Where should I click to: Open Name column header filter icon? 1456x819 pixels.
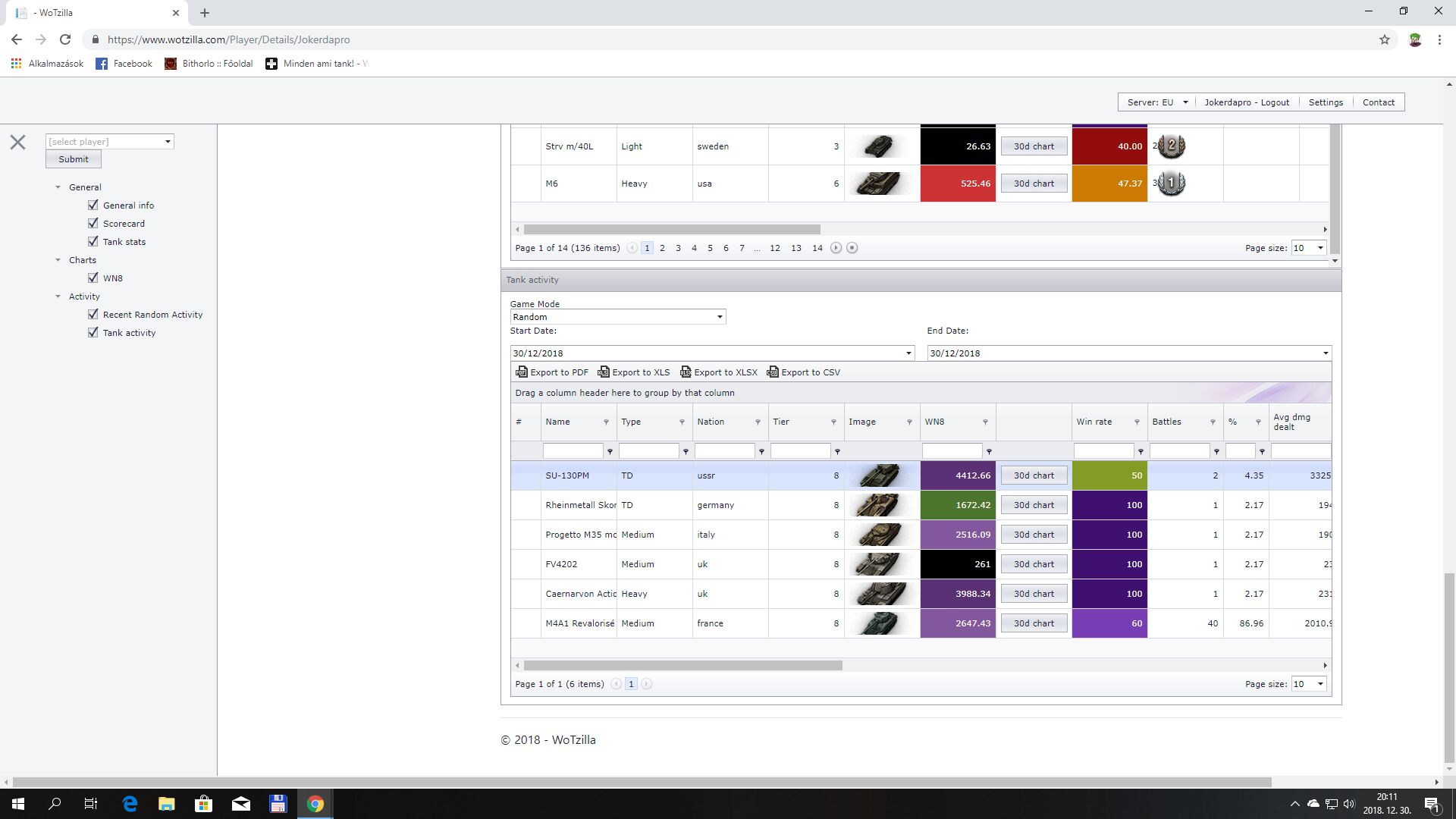pyautogui.click(x=606, y=422)
